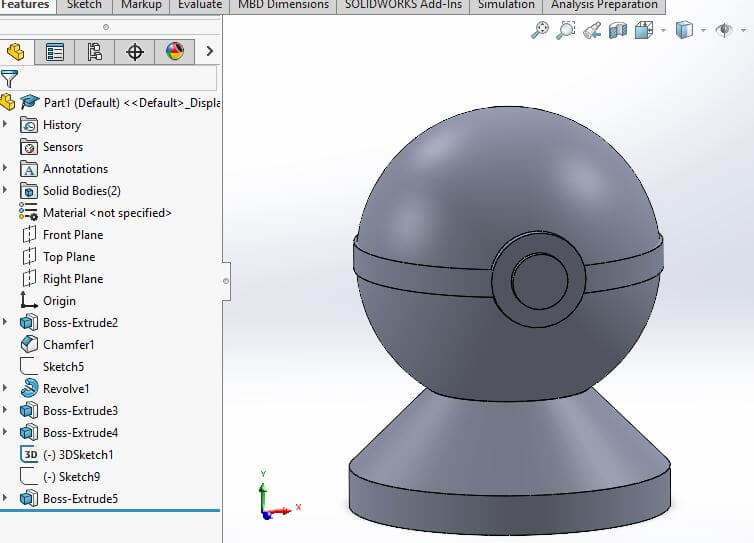The image size is (754, 543).
Task: Show more manager tabs with arrow
Action: (209, 51)
